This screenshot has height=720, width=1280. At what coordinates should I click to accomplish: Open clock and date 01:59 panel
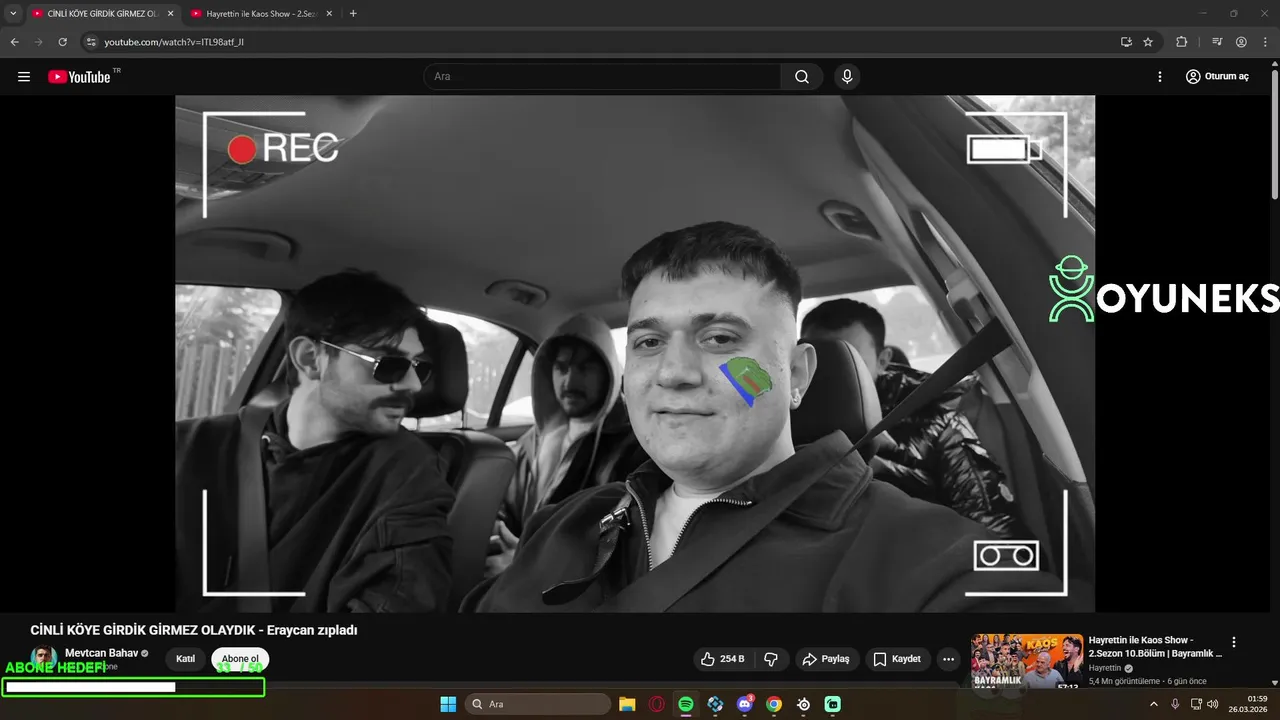[x=1249, y=704]
